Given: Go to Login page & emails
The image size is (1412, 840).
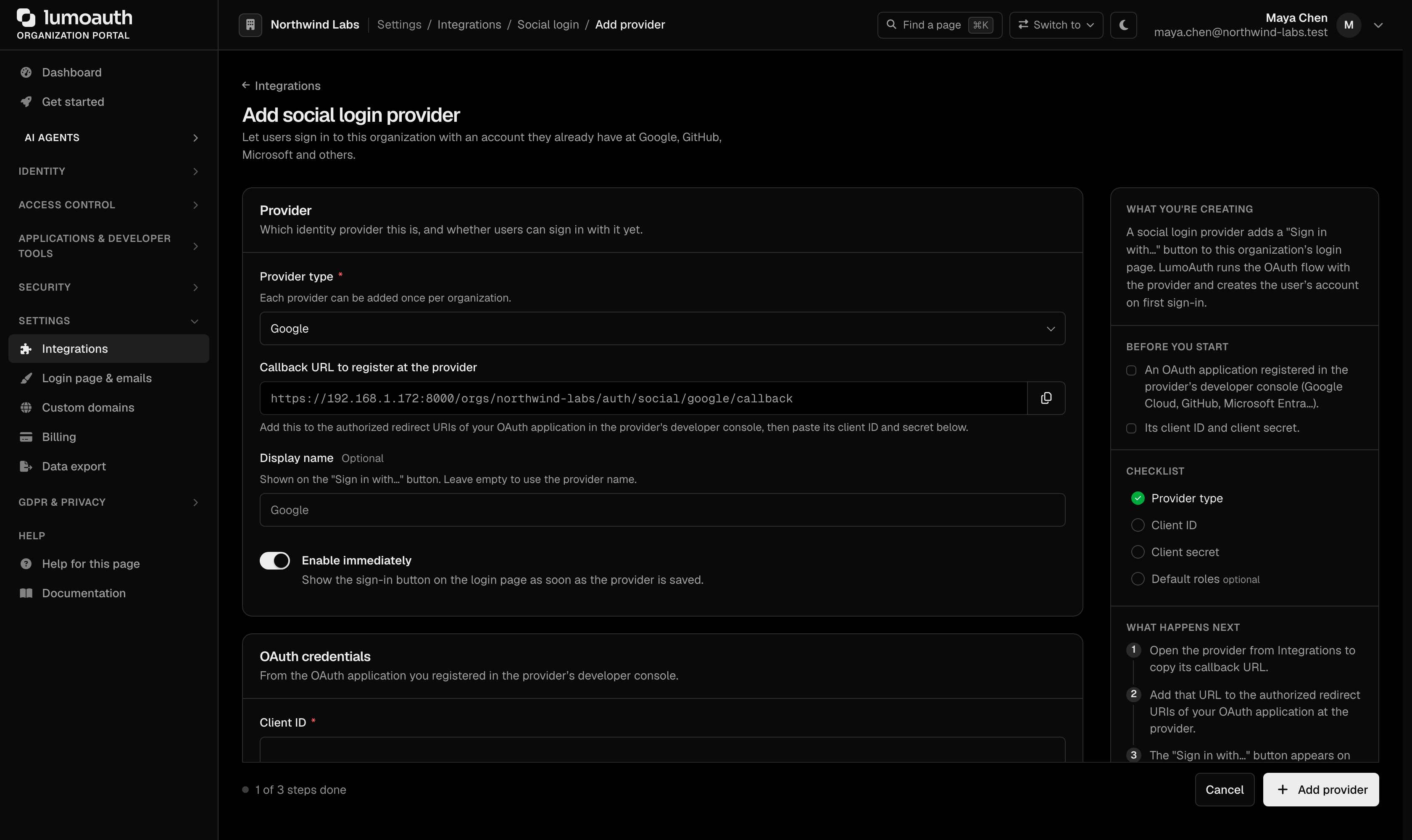Looking at the screenshot, I should click(x=108, y=378).
